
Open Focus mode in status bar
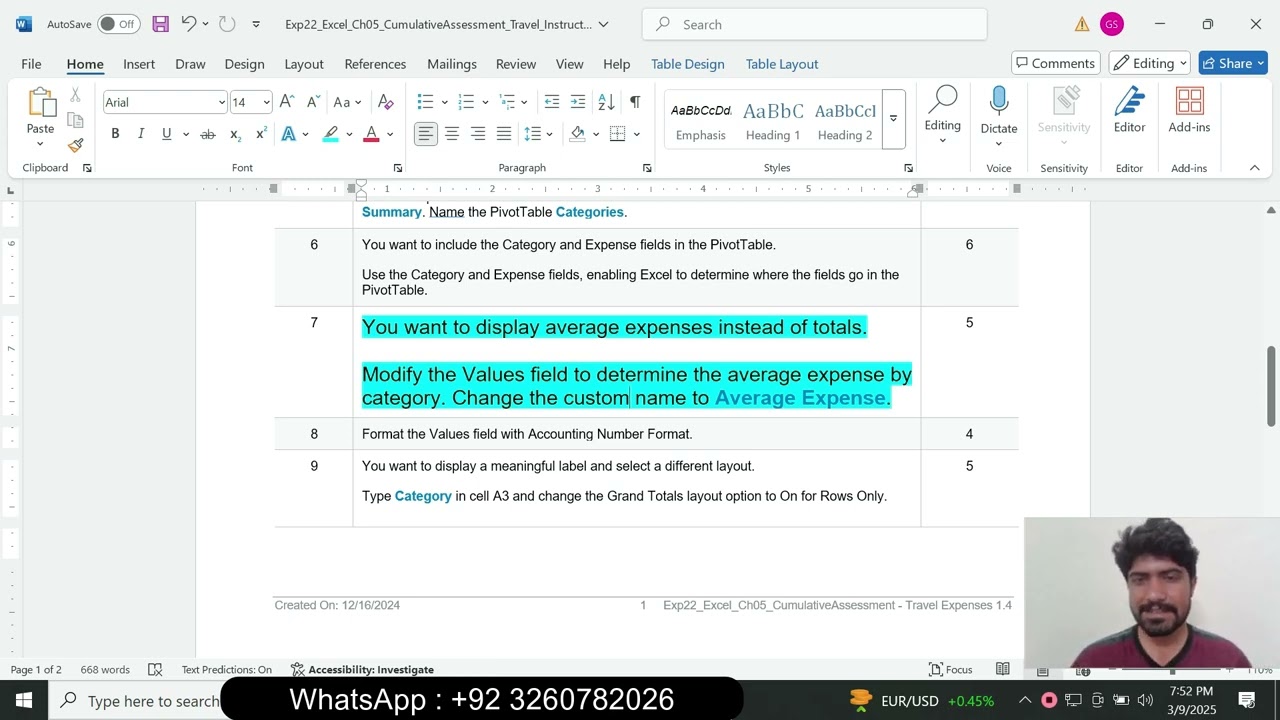click(x=951, y=669)
